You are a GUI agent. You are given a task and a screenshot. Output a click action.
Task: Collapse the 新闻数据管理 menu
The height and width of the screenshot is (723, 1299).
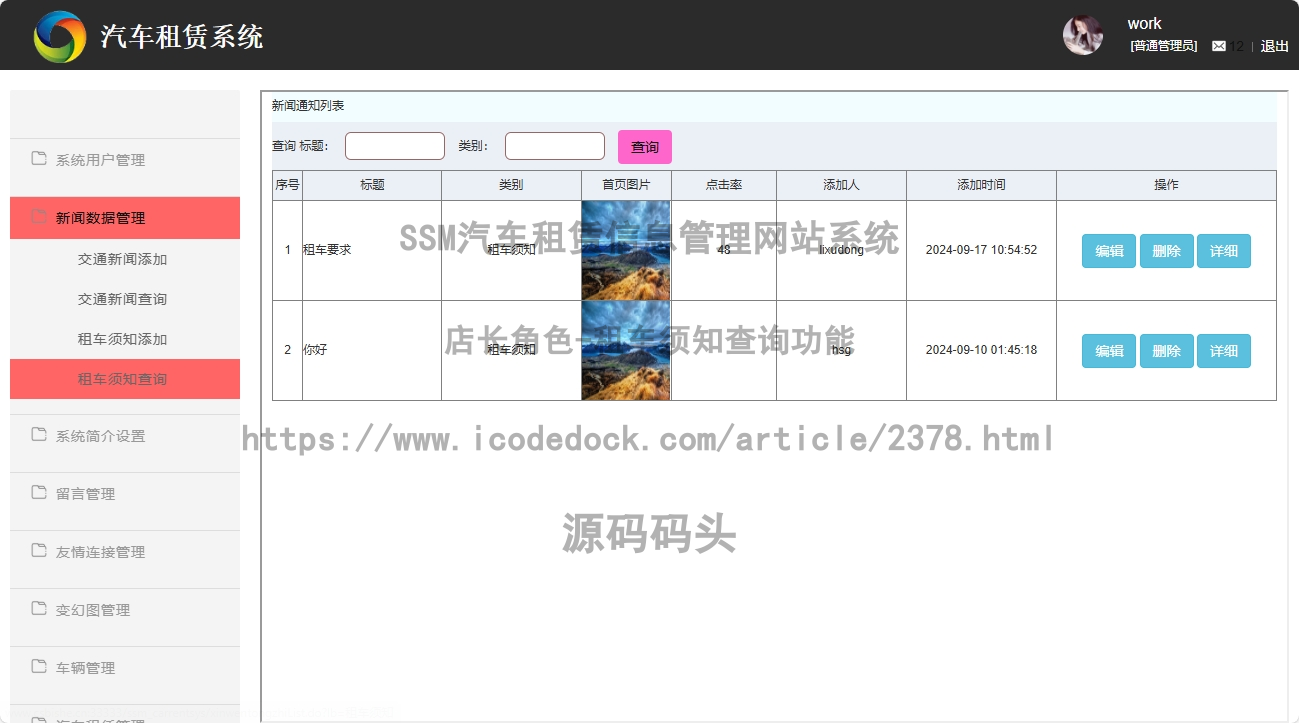pyautogui.click(x=125, y=218)
